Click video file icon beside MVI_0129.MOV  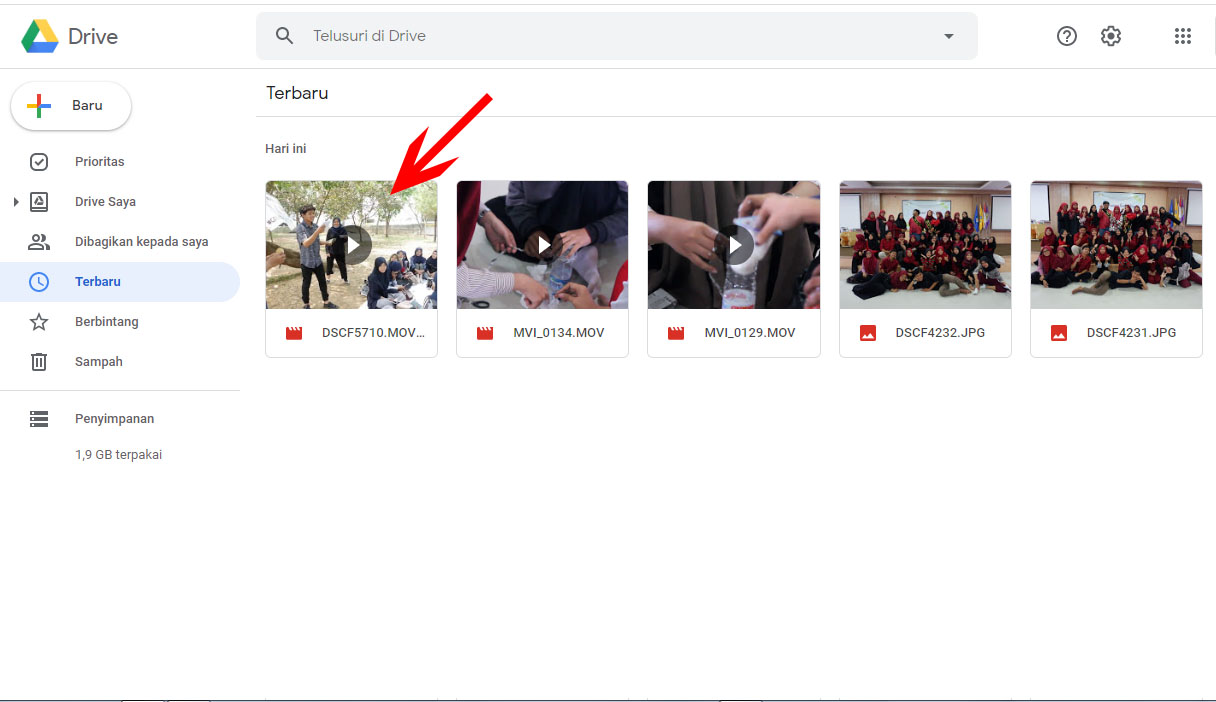tap(676, 333)
